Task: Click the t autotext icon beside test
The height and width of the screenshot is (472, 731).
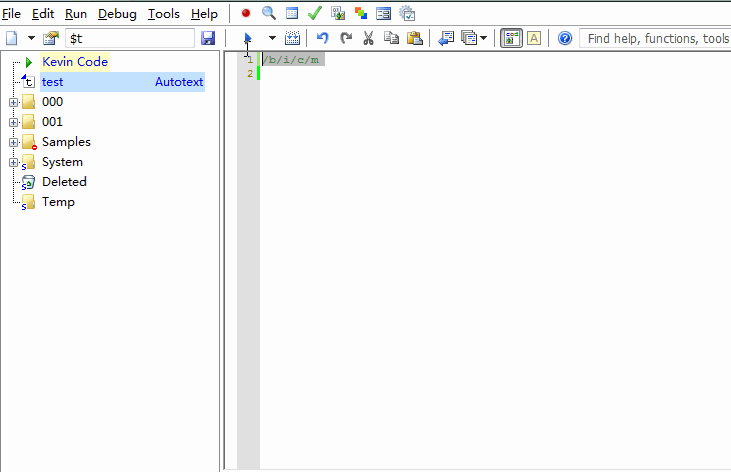Action: point(28,82)
